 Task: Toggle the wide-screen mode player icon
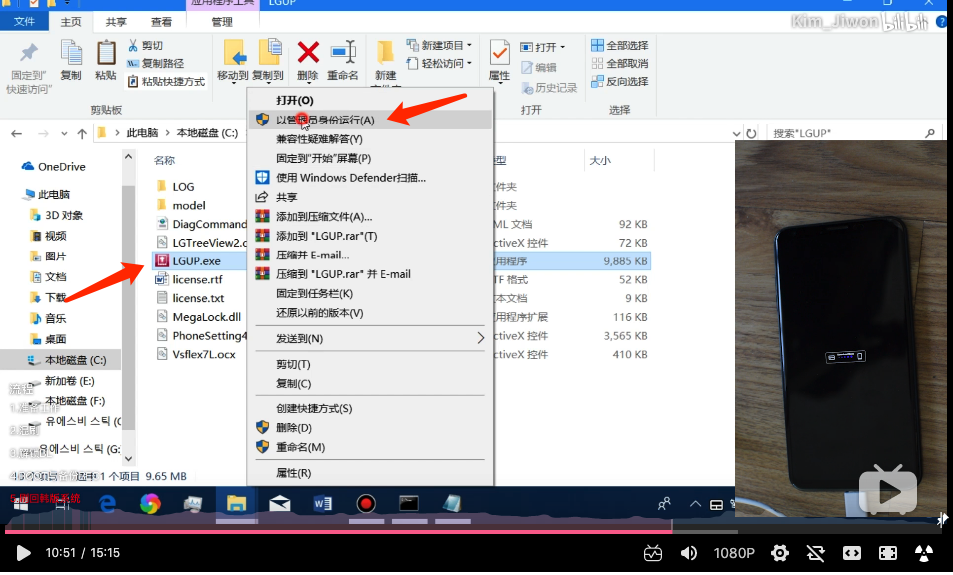(852, 553)
